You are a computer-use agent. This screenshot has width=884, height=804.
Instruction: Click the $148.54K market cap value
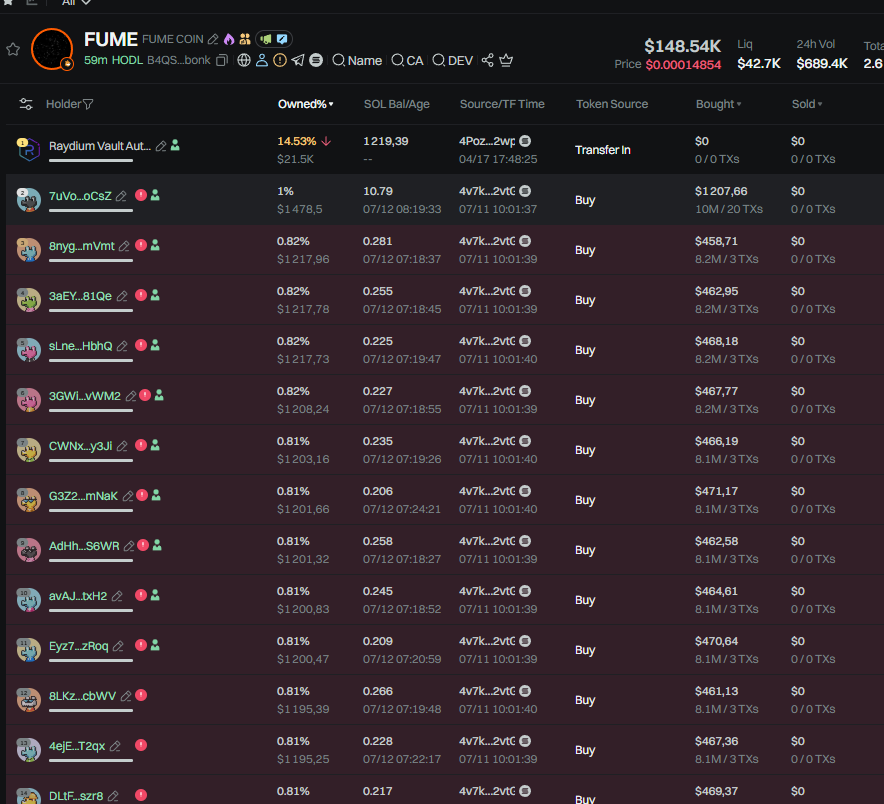683,46
